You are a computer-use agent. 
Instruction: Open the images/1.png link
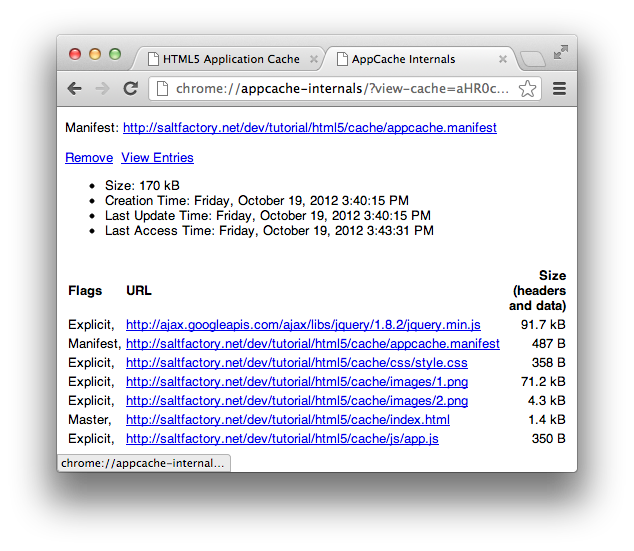pyautogui.click(x=297, y=382)
